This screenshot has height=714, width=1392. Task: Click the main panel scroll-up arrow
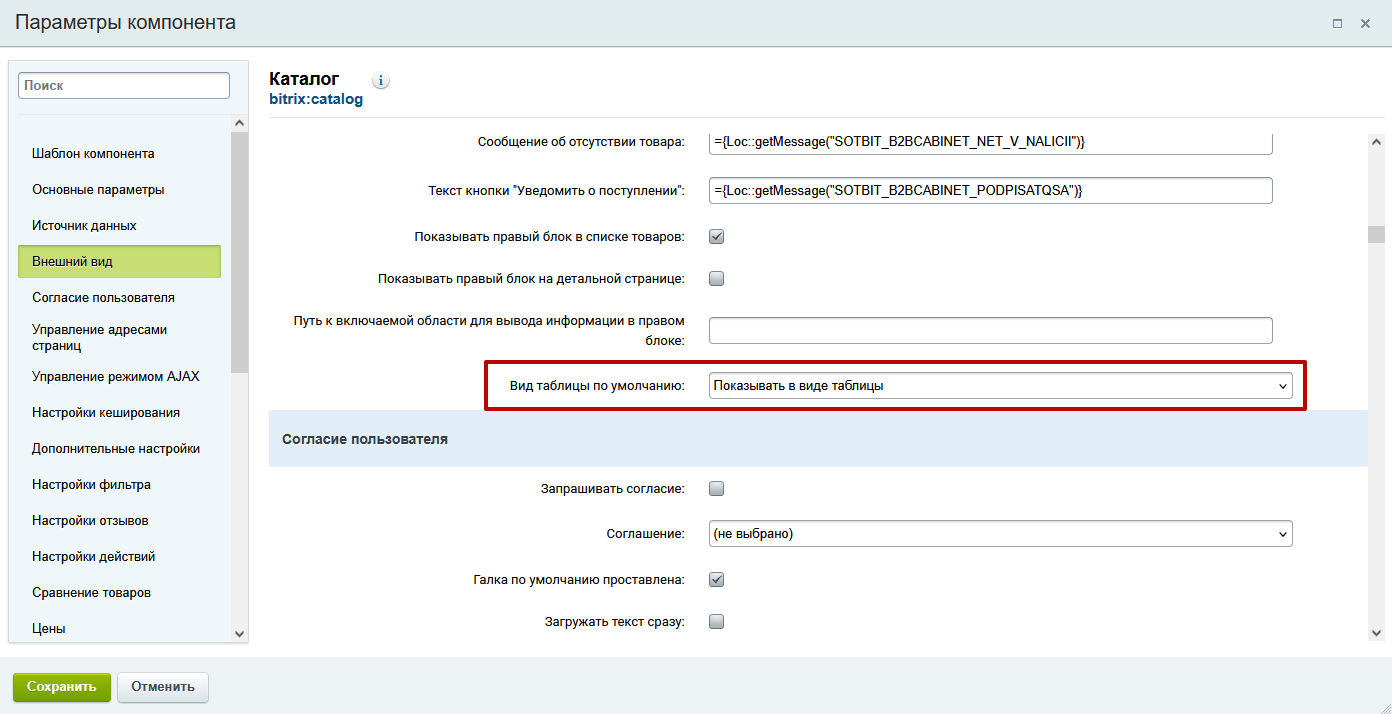tap(1376, 143)
